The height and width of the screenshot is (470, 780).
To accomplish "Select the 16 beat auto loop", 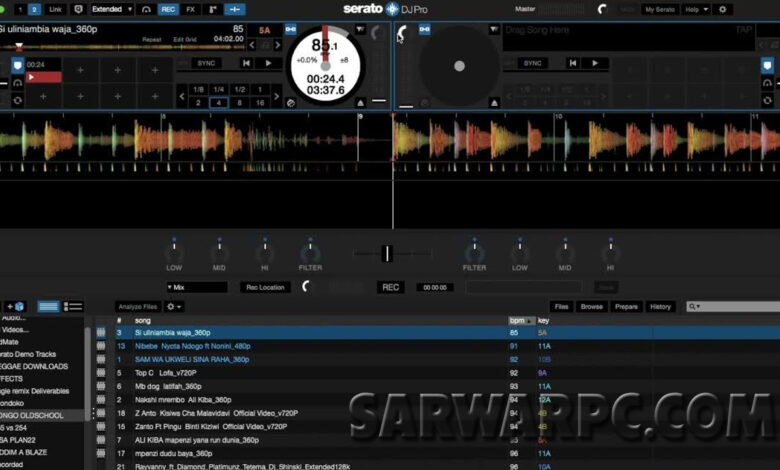I will click(260, 102).
